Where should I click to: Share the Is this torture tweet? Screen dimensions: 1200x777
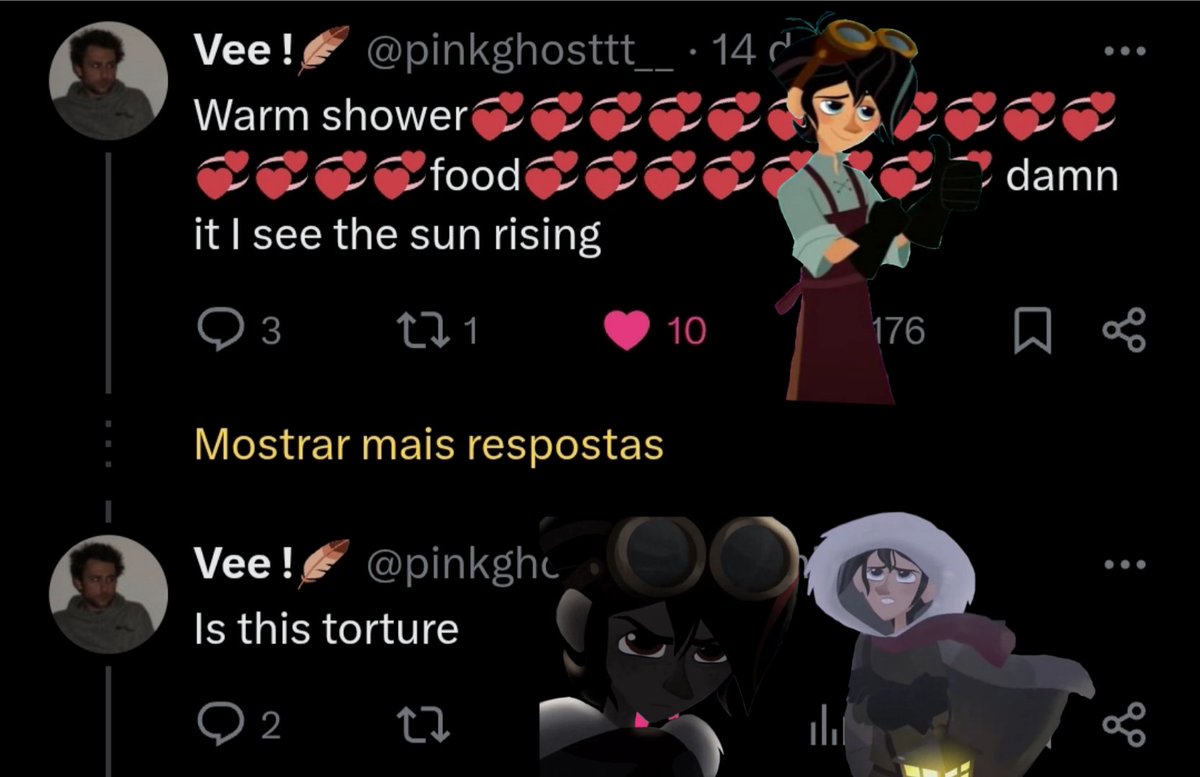point(1125,723)
